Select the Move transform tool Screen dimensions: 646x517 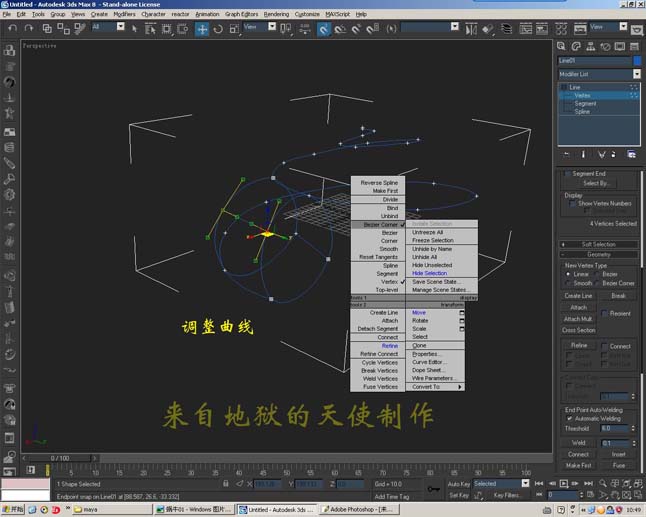tap(202, 29)
